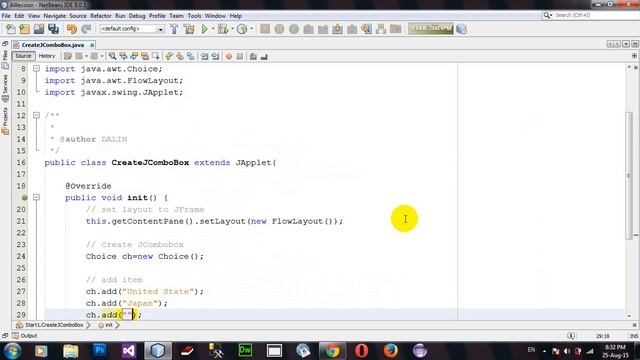
Task: Click the Profile Project clock icon
Action: 242,29
